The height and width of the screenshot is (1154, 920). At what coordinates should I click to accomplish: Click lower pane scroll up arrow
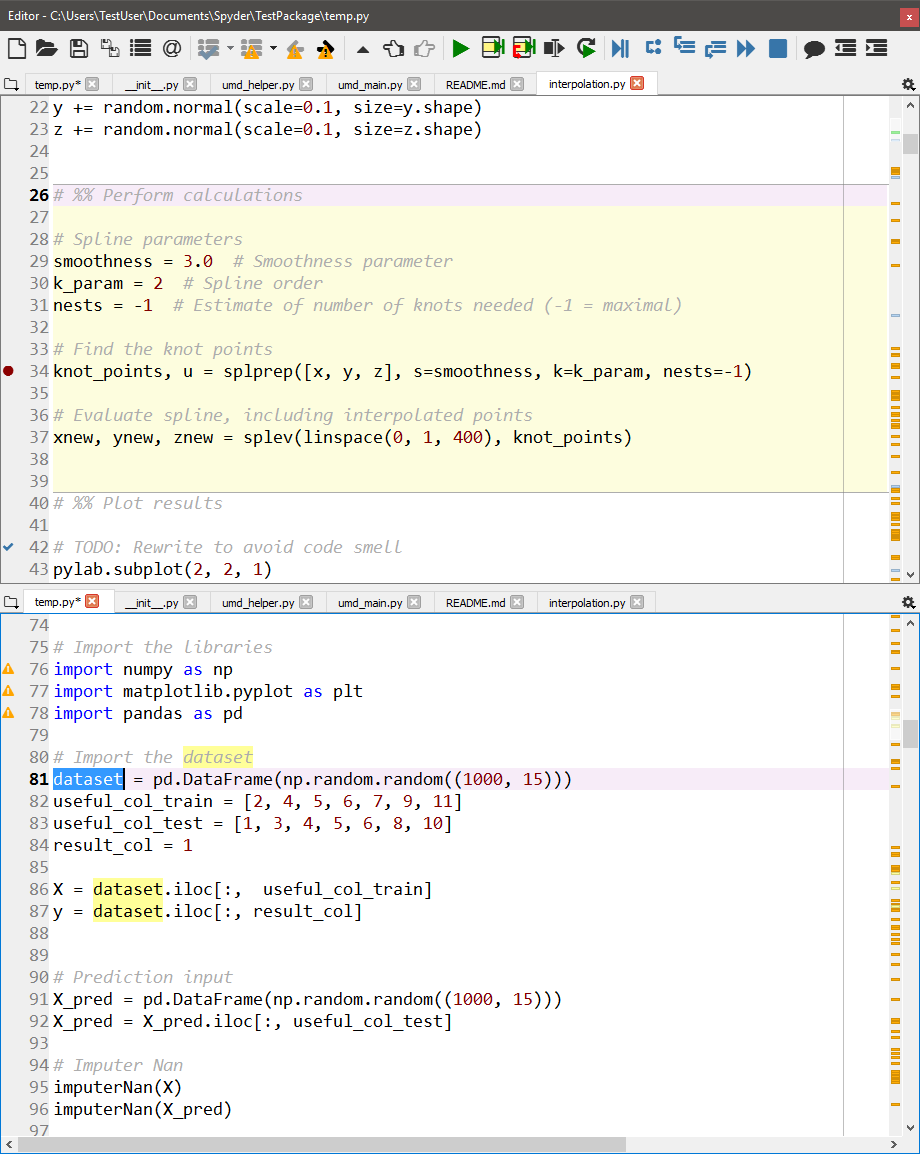910,623
